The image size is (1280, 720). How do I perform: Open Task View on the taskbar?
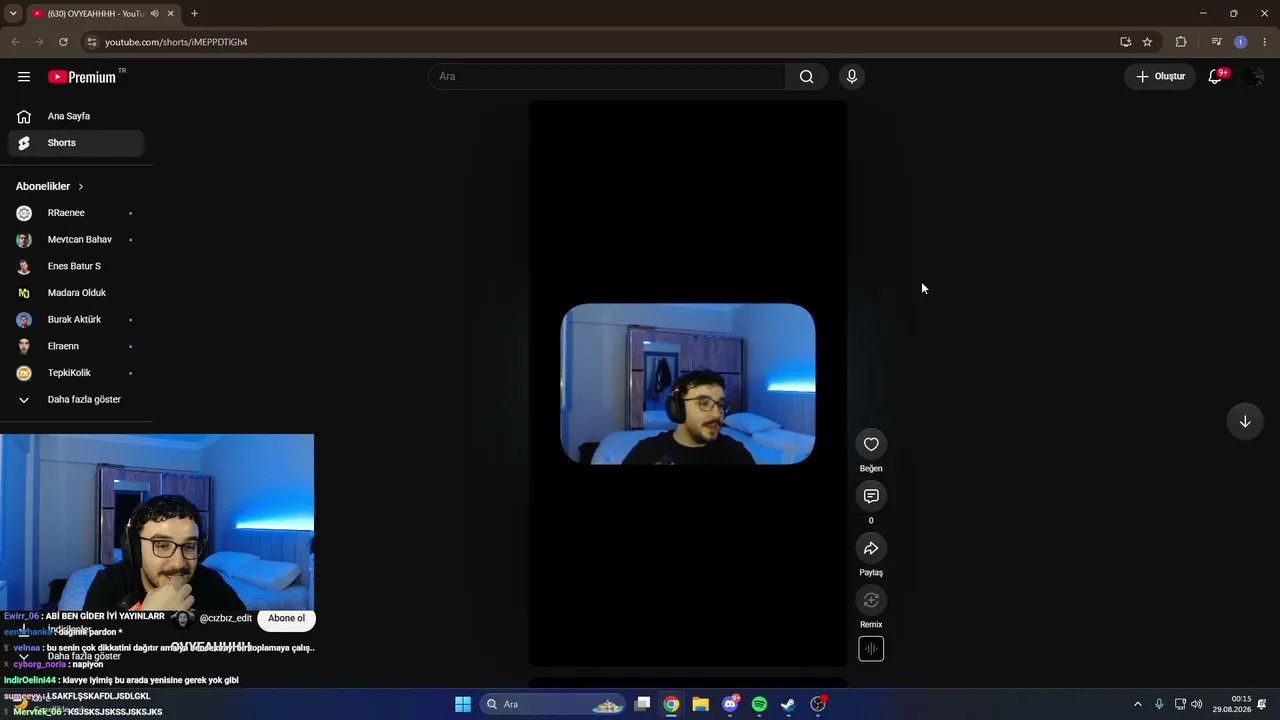pos(643,704)
